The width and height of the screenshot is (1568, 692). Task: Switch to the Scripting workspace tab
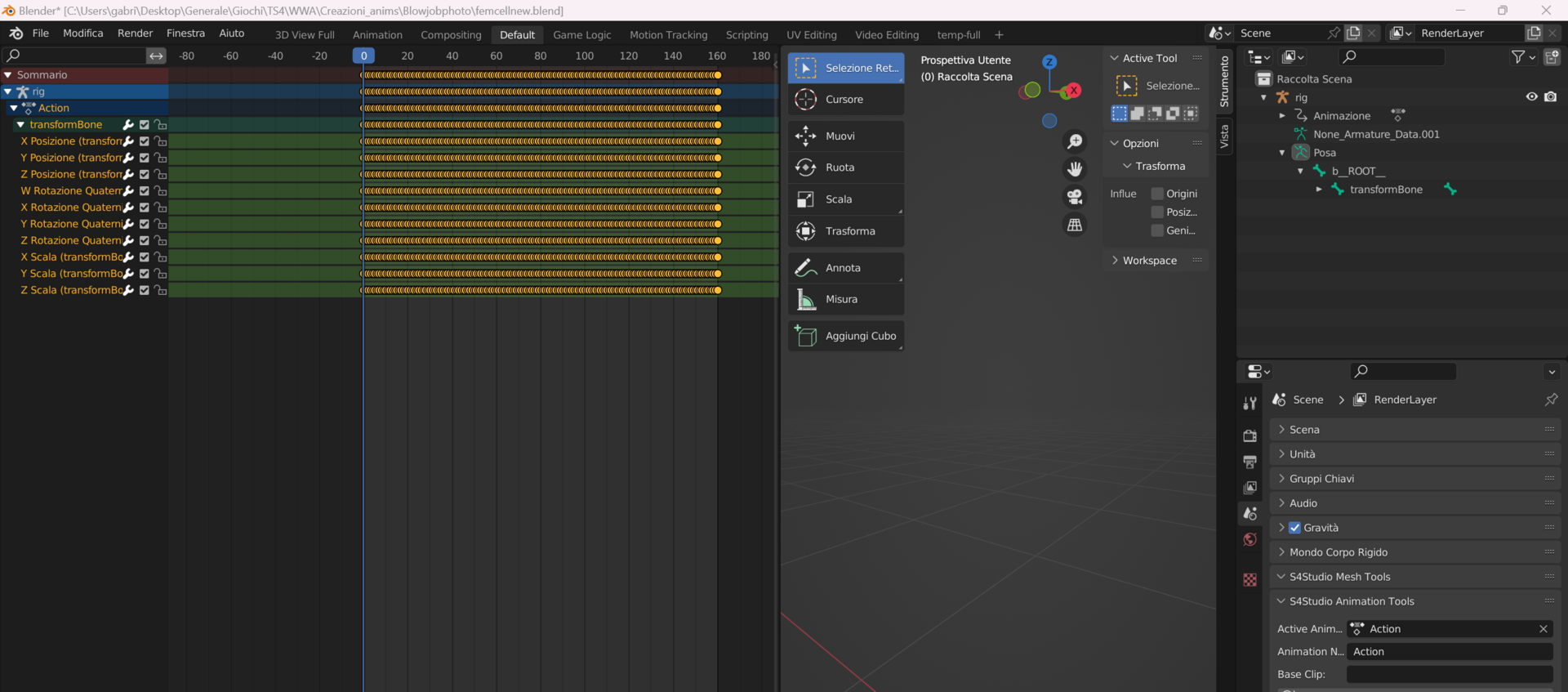(746, 35)
